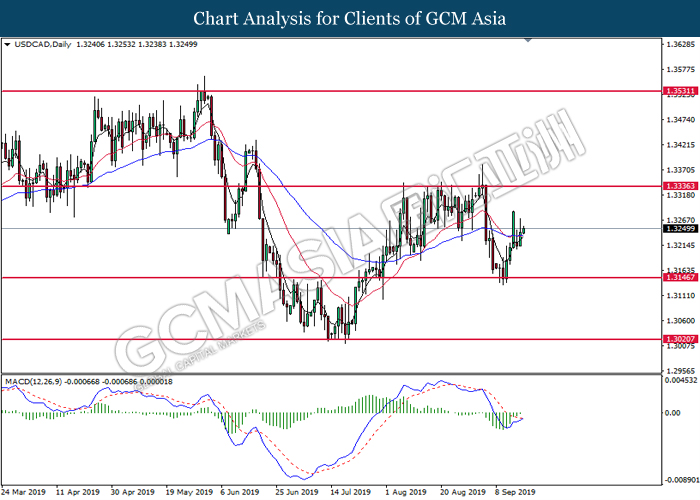The image size is (700, 500).
Task: Click the 1.36285 price axis value
Action: point(680,45)
